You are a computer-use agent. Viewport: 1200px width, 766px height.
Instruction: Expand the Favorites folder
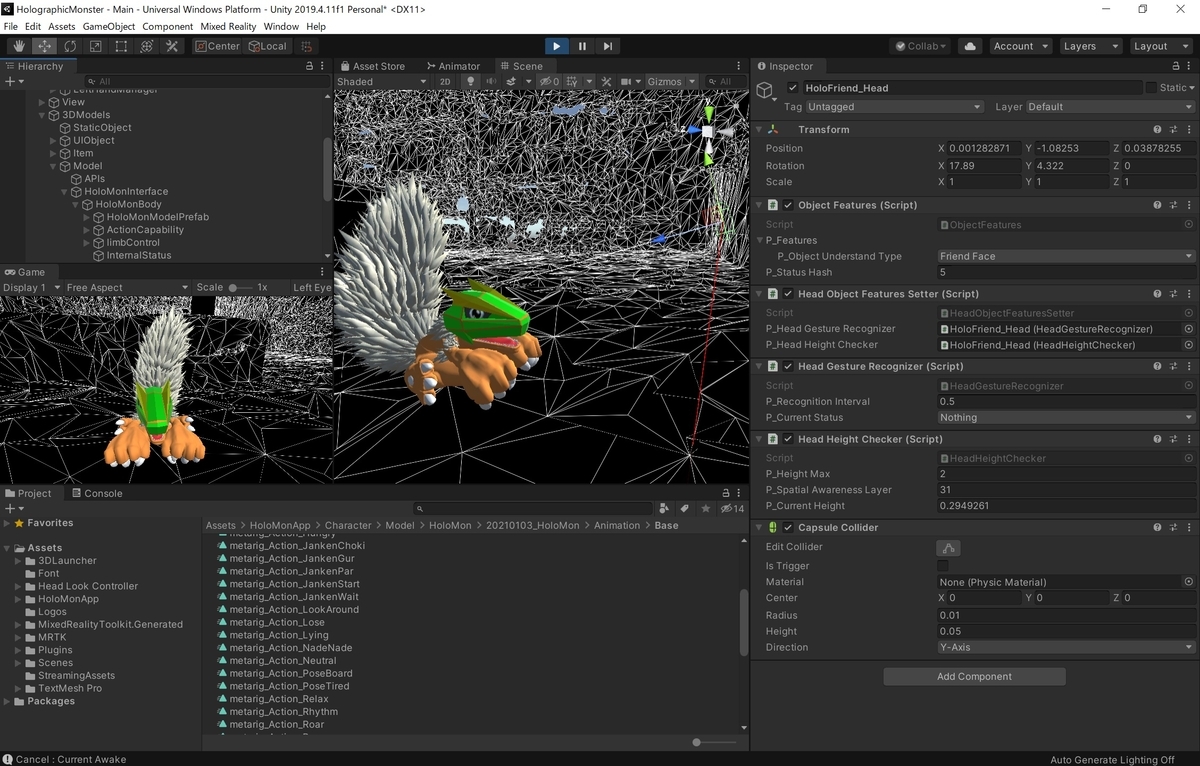[x=7, y=523]
